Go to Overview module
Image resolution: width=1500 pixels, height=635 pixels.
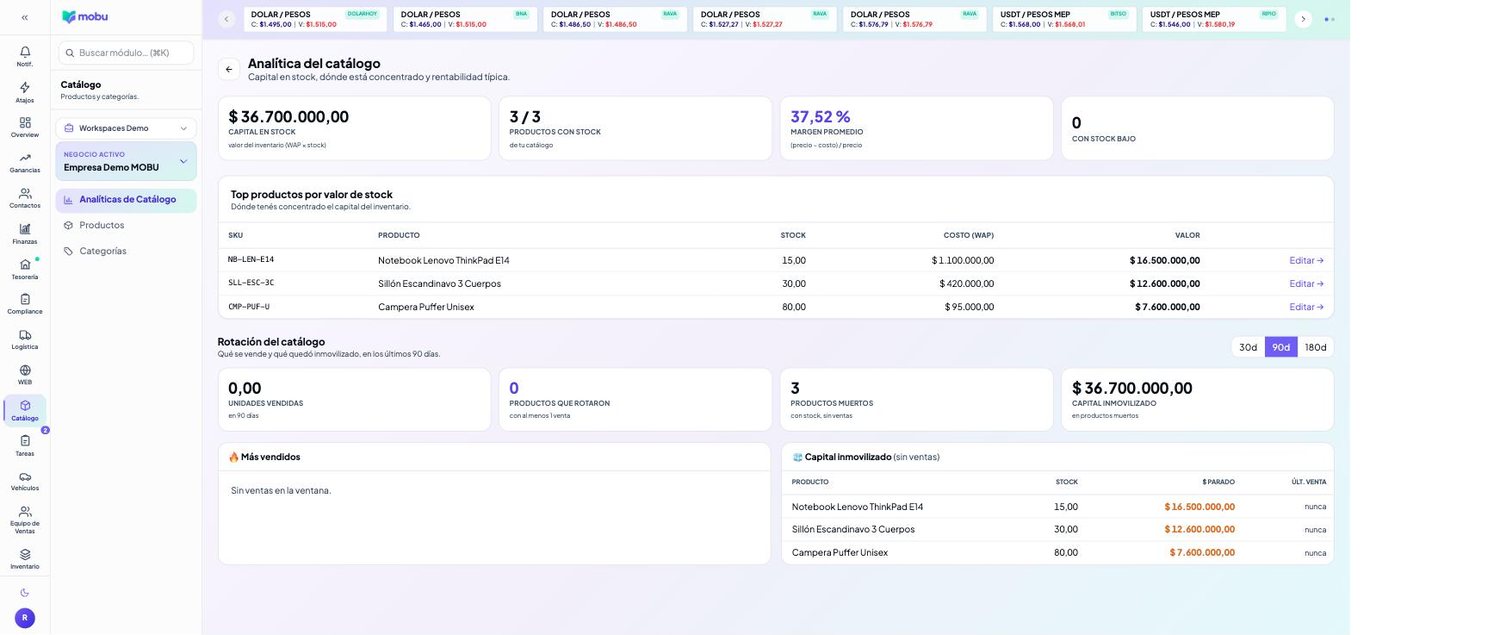(x=25, y=127)
